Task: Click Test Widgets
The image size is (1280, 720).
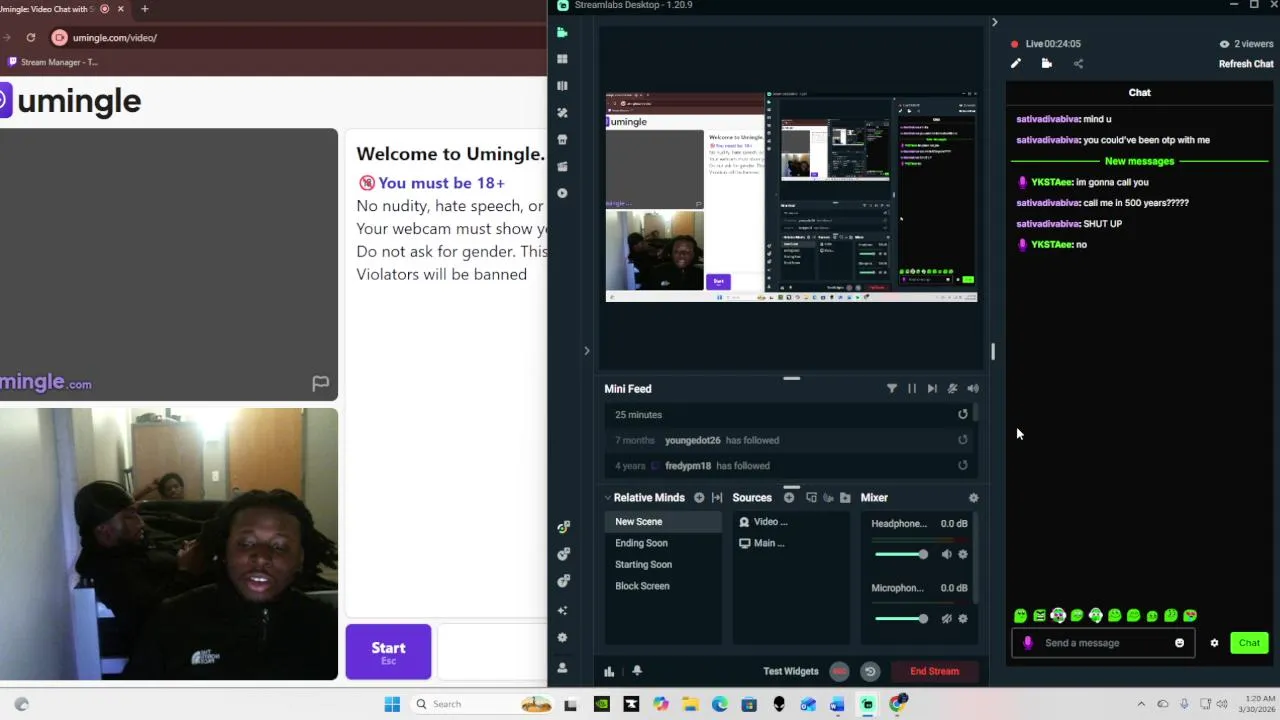Action: click(x=790, y=671)
